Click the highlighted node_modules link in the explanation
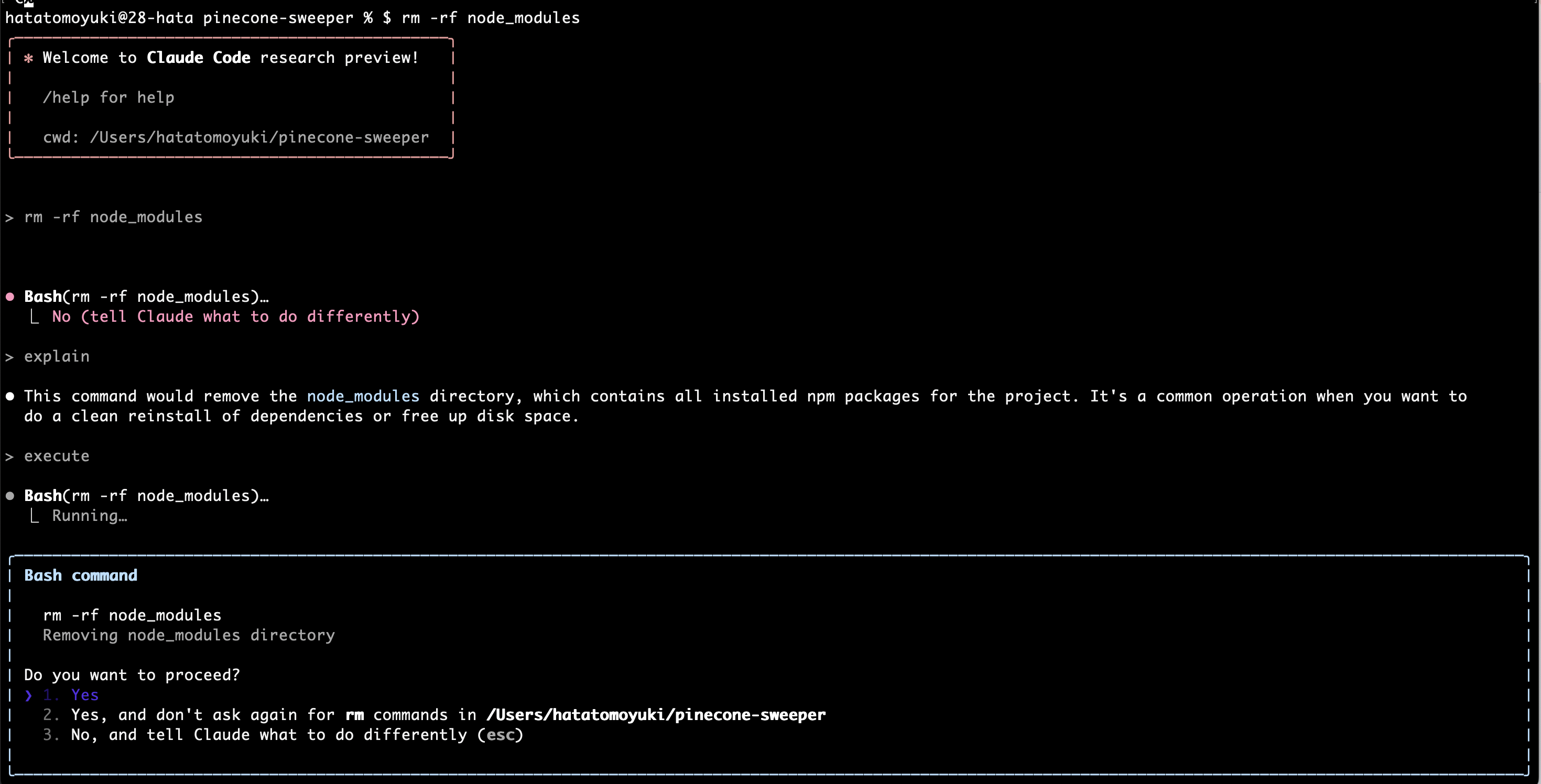Screen dimensions: 1541x784 pos(363,396)
